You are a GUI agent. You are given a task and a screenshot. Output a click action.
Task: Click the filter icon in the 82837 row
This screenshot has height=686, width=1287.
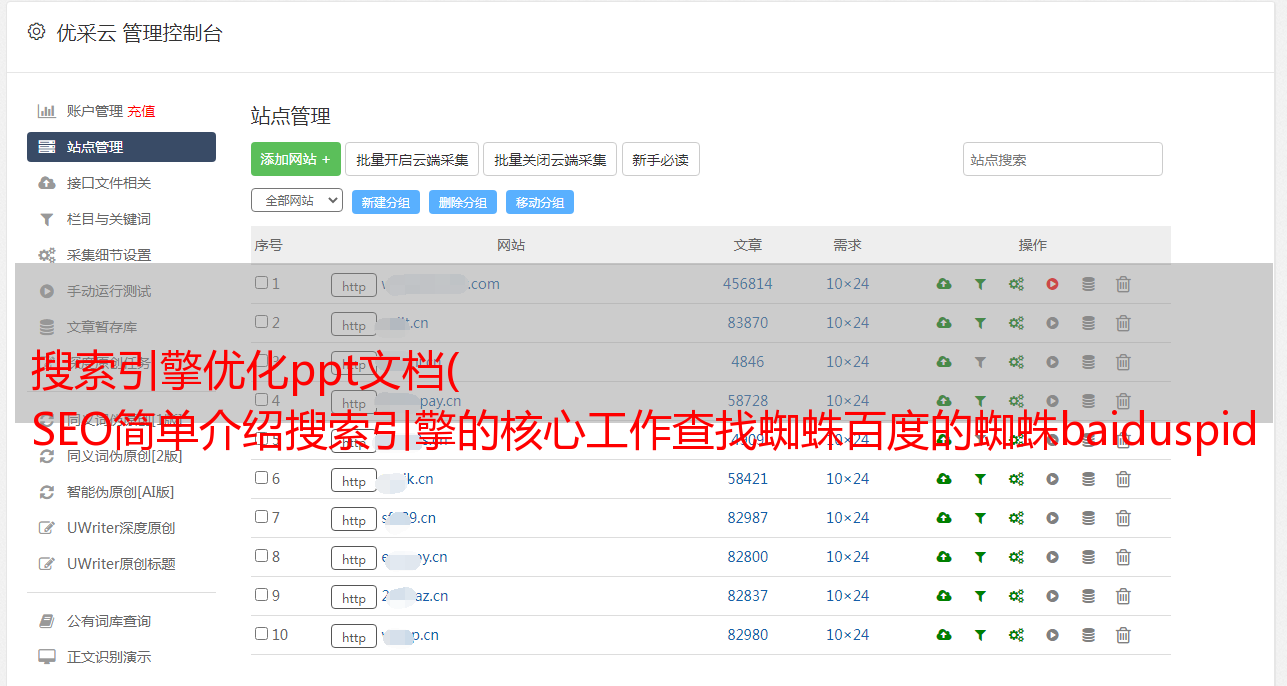(x=980, y=596)
